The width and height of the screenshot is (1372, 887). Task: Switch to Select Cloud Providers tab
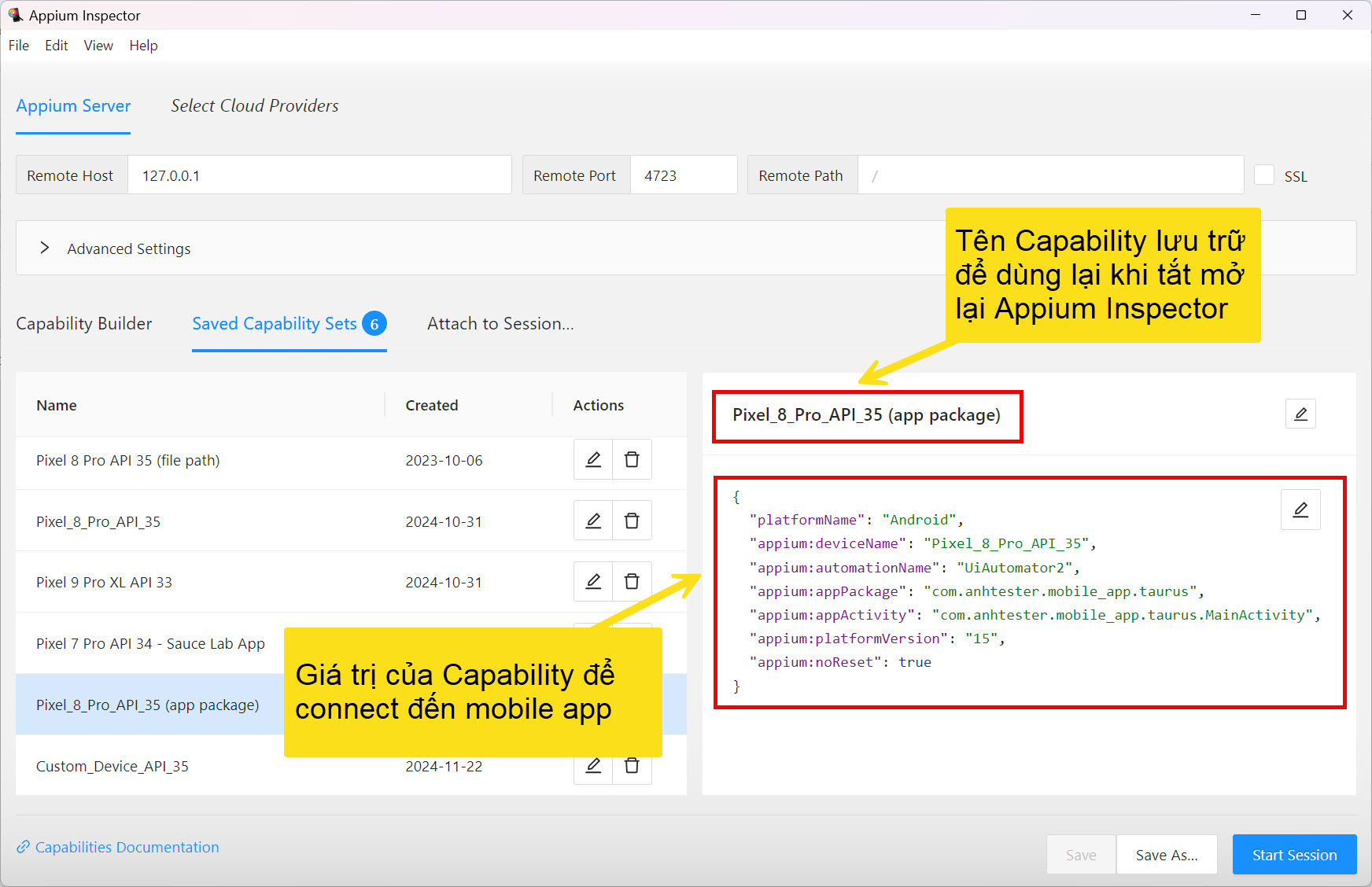click(x=255, y=106)
